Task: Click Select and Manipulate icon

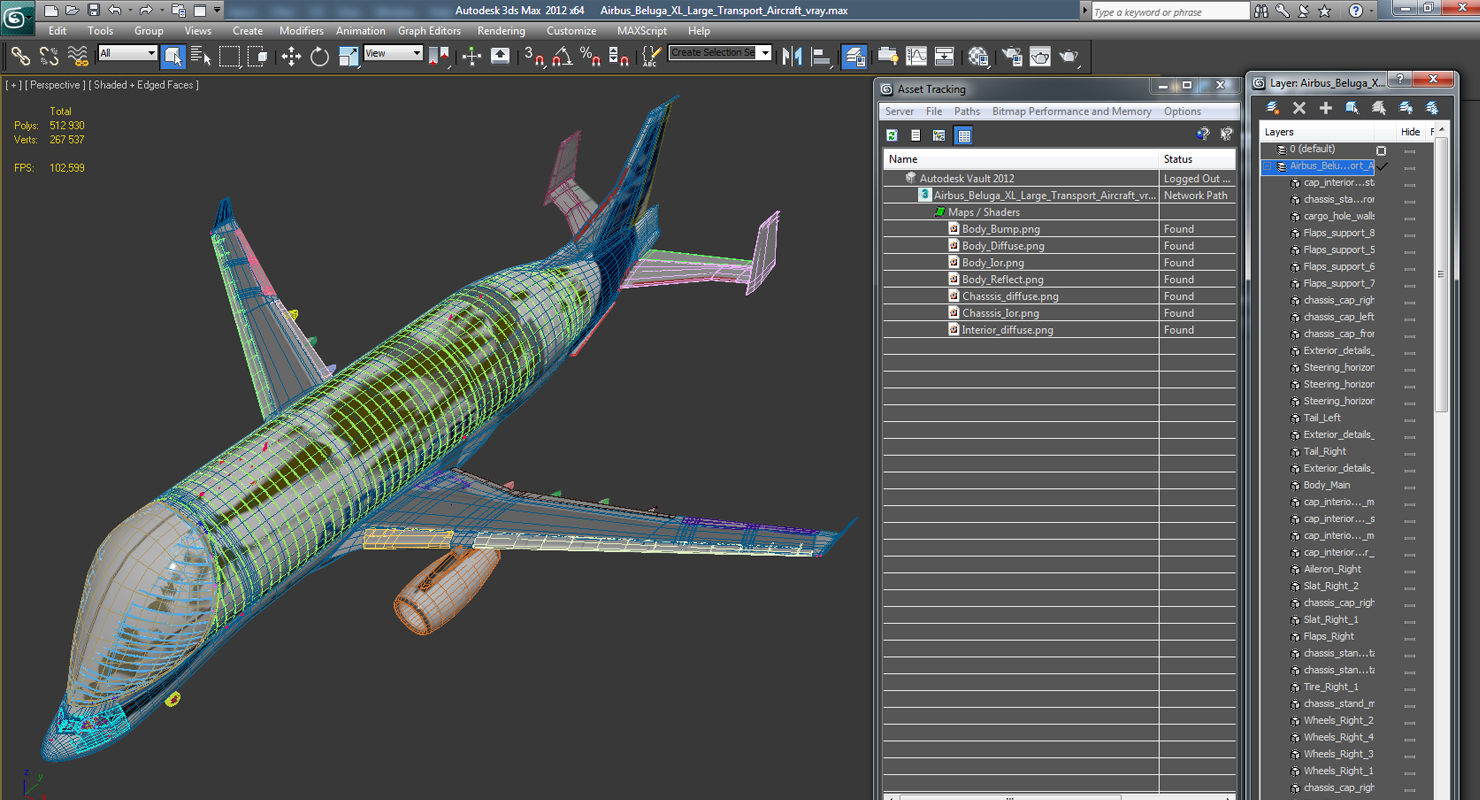Action: pyautogui.click(x=472, y=56)
